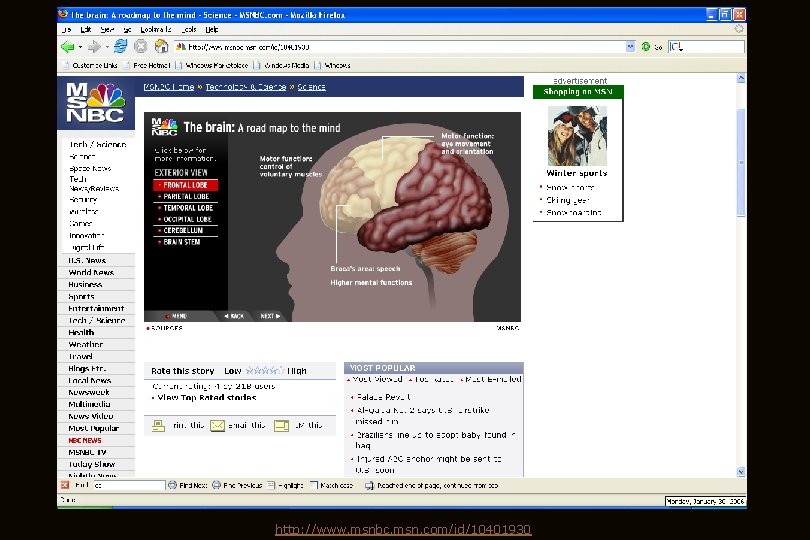The image size is (810, 540).
Task: Open the Go menu
Action: (x=128, y=29)
